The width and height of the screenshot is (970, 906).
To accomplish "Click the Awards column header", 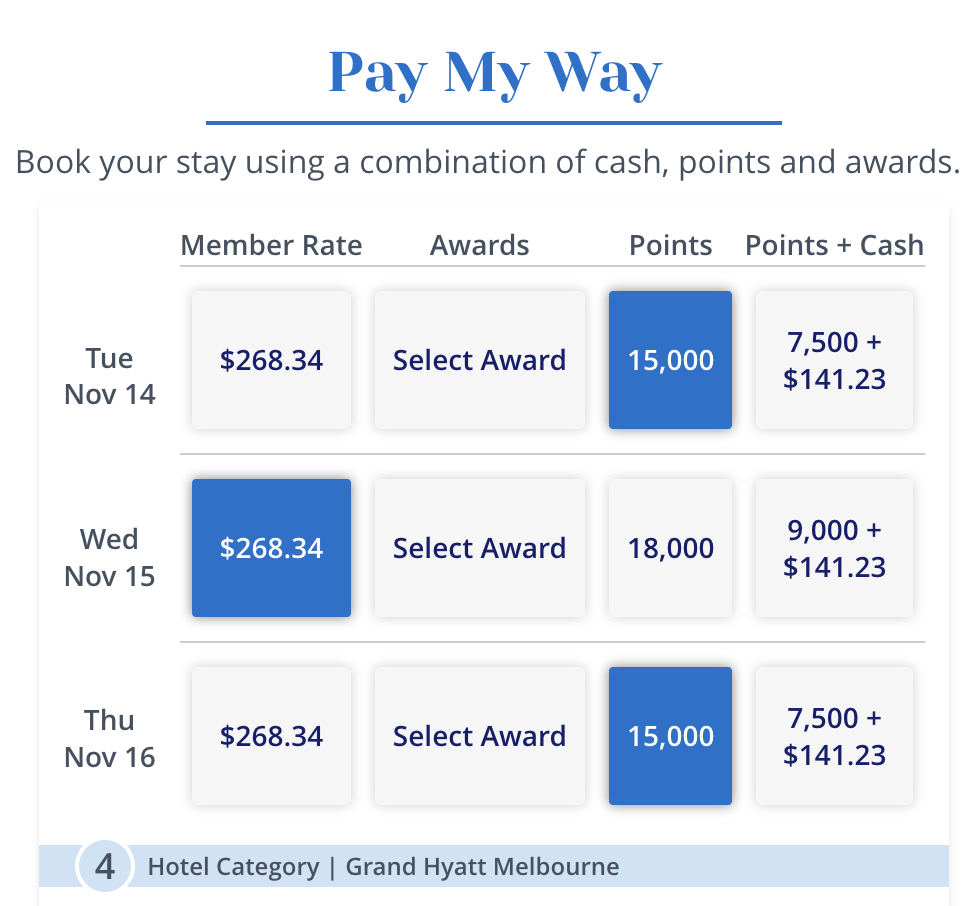I will (479, 245).
